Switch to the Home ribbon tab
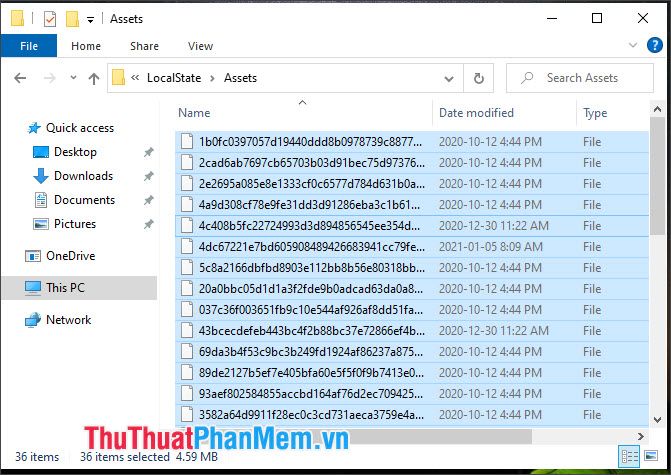 [86, 46]
